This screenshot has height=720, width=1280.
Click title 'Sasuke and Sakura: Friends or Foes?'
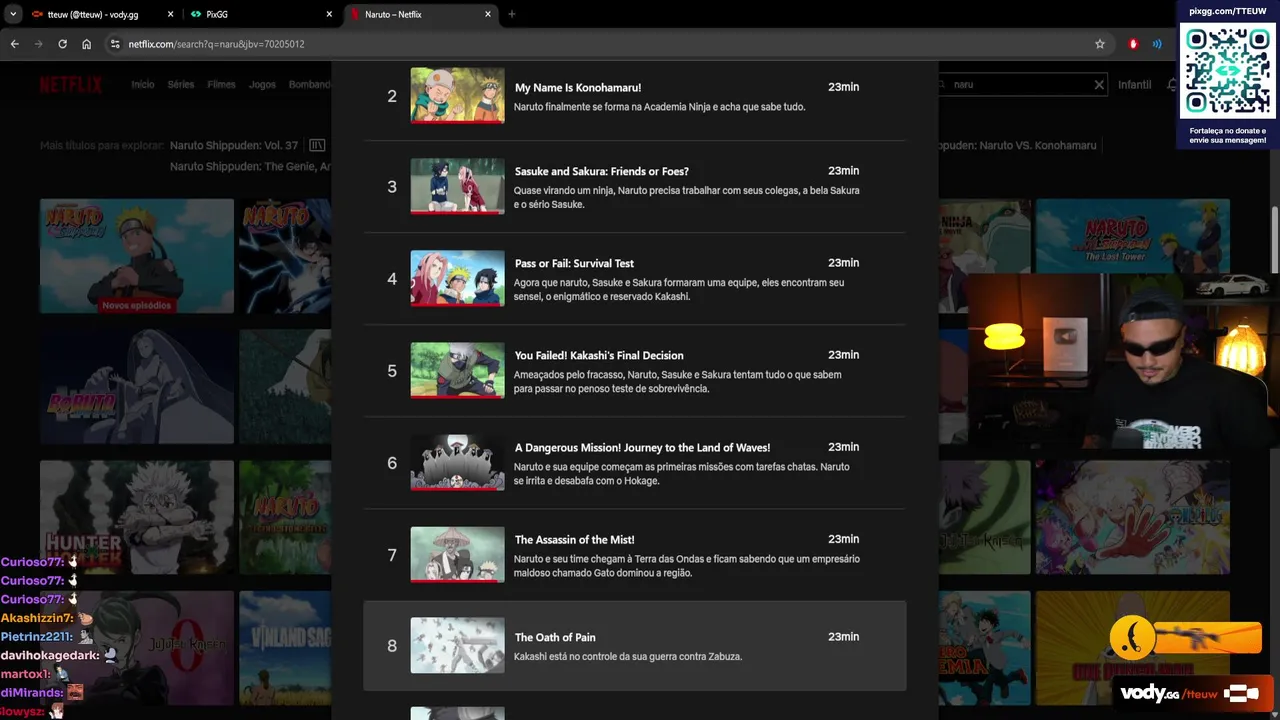click(x=601, y=171)
